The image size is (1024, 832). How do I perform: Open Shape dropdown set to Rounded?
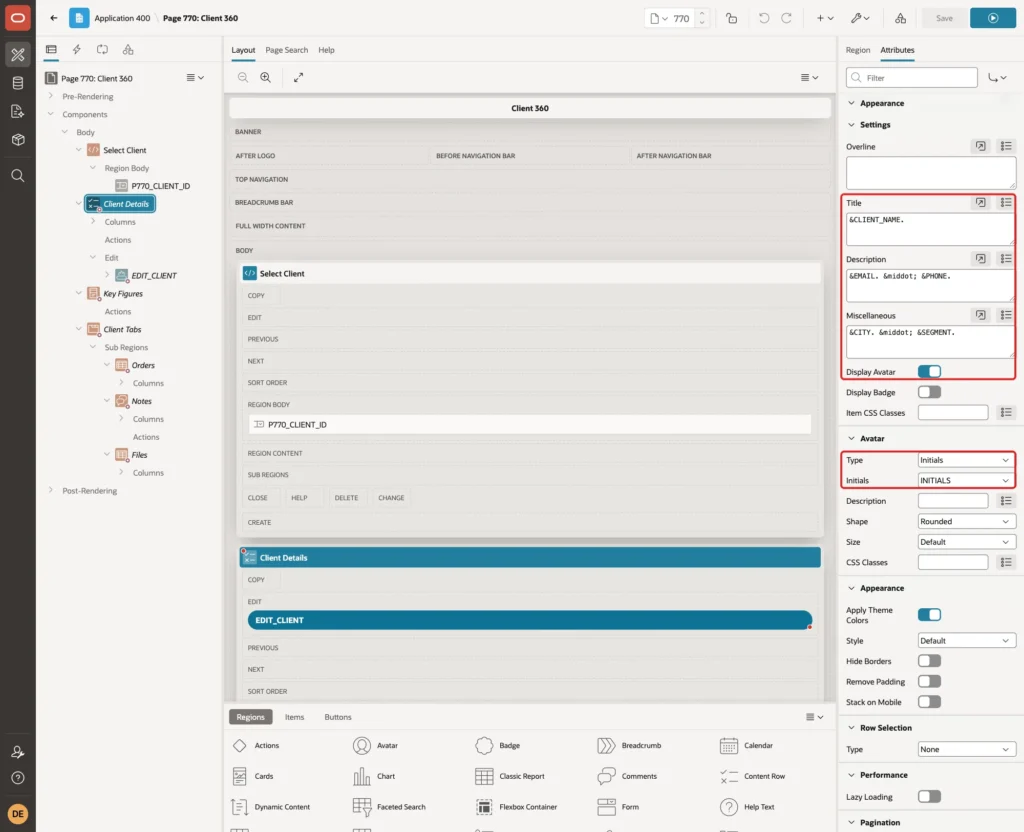[x=966, y=521]
